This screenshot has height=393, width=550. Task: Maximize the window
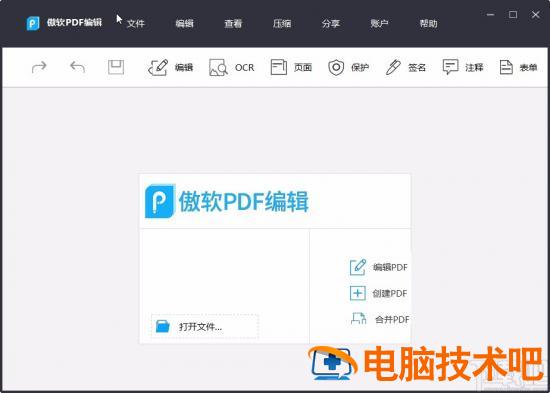[x=513, y=15]
